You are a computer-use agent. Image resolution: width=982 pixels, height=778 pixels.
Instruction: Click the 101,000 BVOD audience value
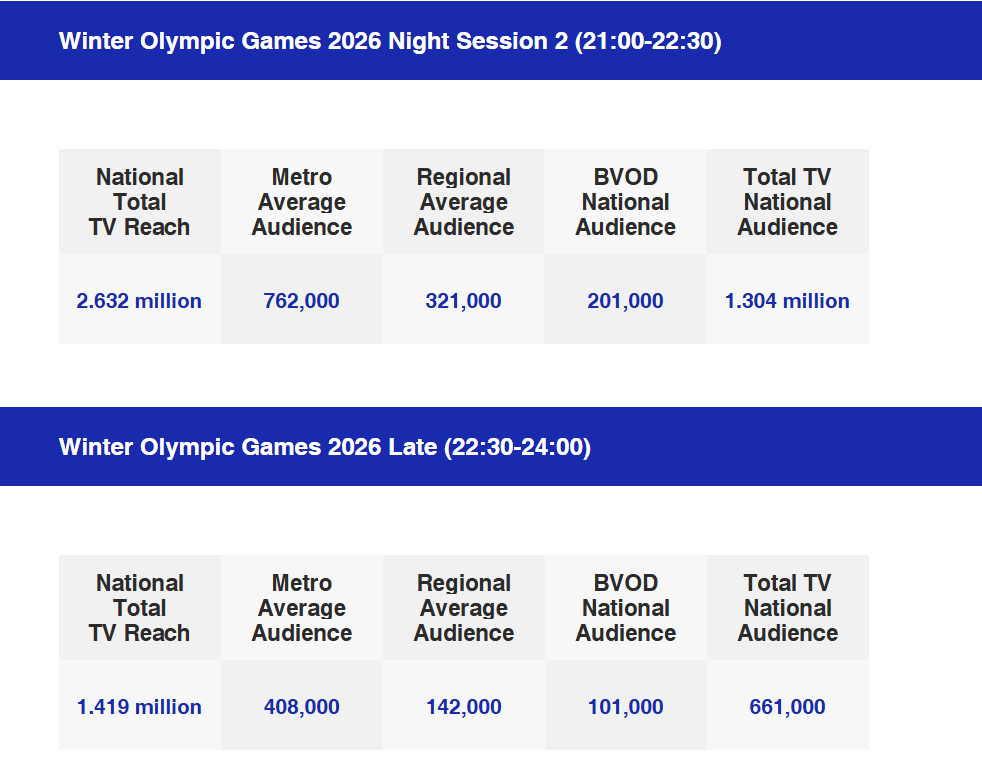click(x=625, y=707)
